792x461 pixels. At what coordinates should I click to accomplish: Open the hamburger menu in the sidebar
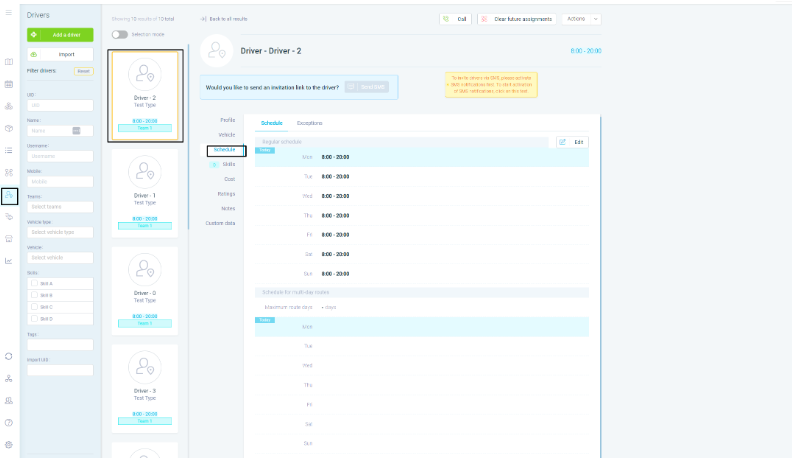tap(9, 12)
